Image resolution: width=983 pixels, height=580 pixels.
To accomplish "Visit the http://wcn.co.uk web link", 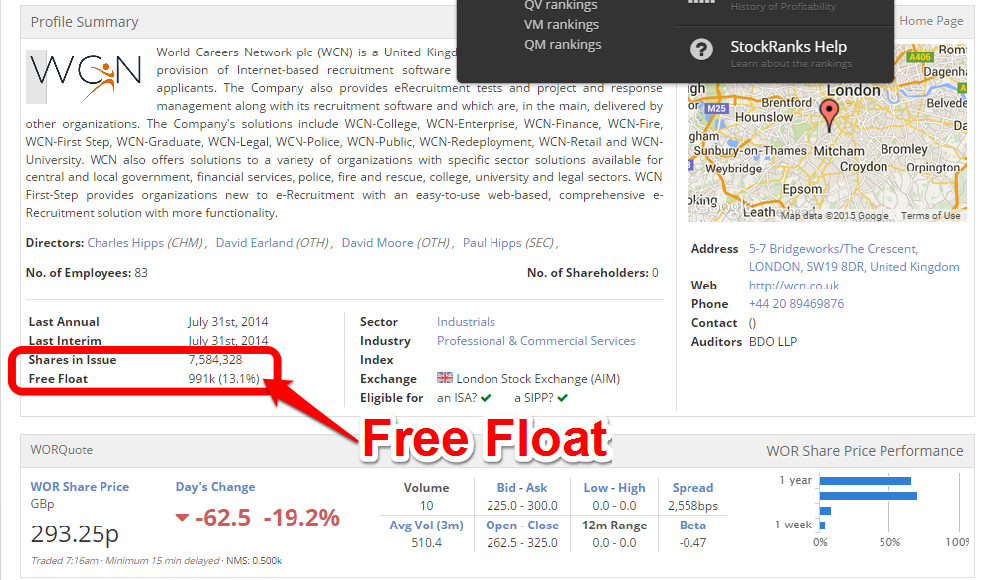I will (794, 285).
